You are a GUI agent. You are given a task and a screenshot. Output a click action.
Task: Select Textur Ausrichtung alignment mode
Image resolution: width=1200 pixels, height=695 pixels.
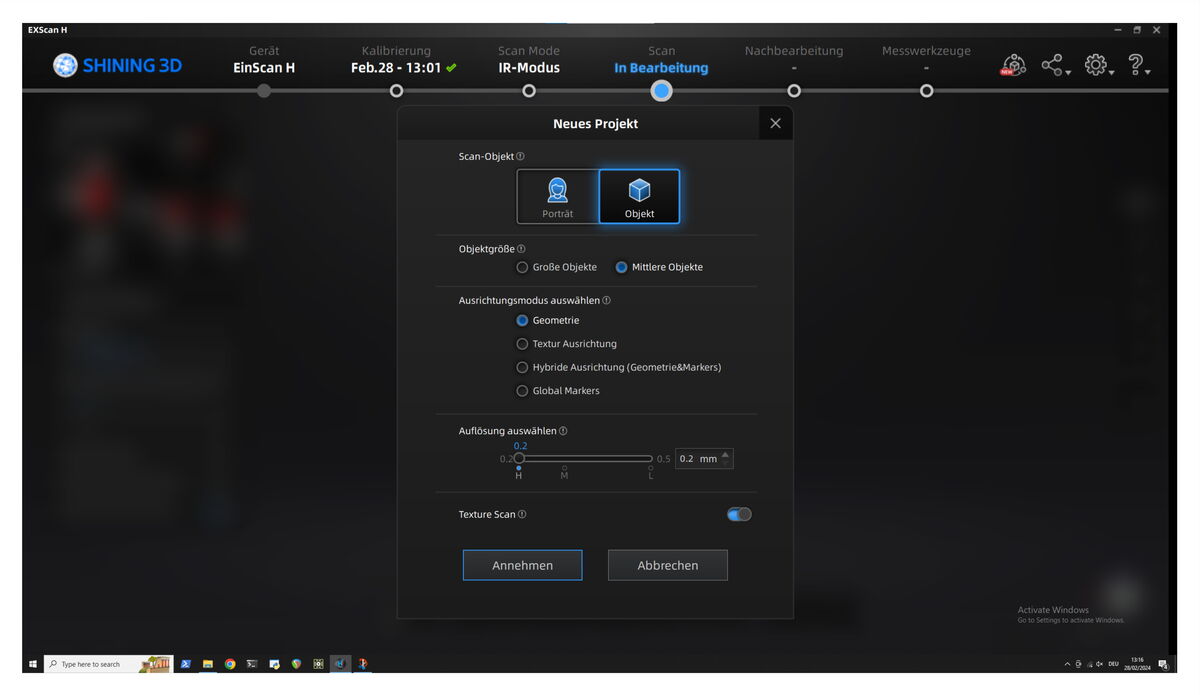(566, 343)
